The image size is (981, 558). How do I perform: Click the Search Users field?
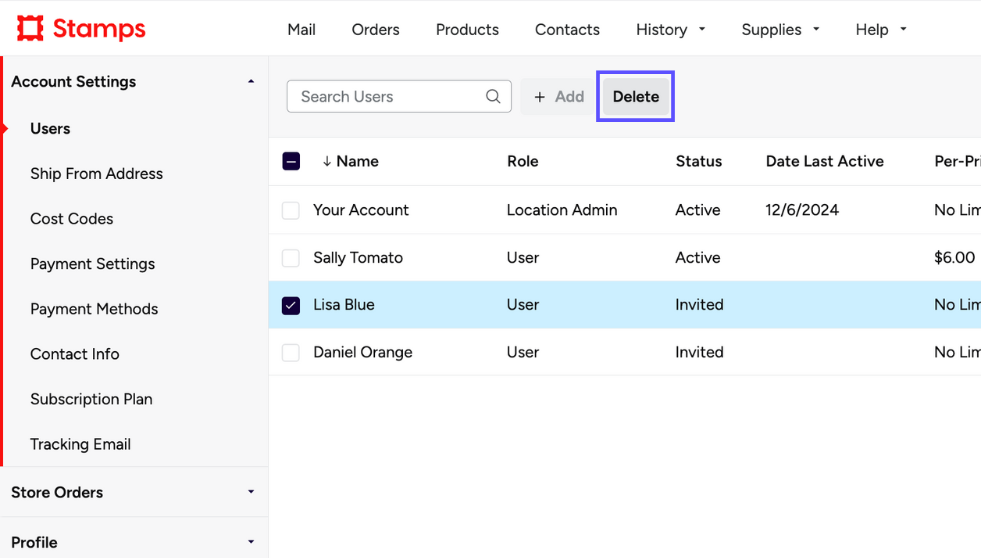click(x=399, y=96)
